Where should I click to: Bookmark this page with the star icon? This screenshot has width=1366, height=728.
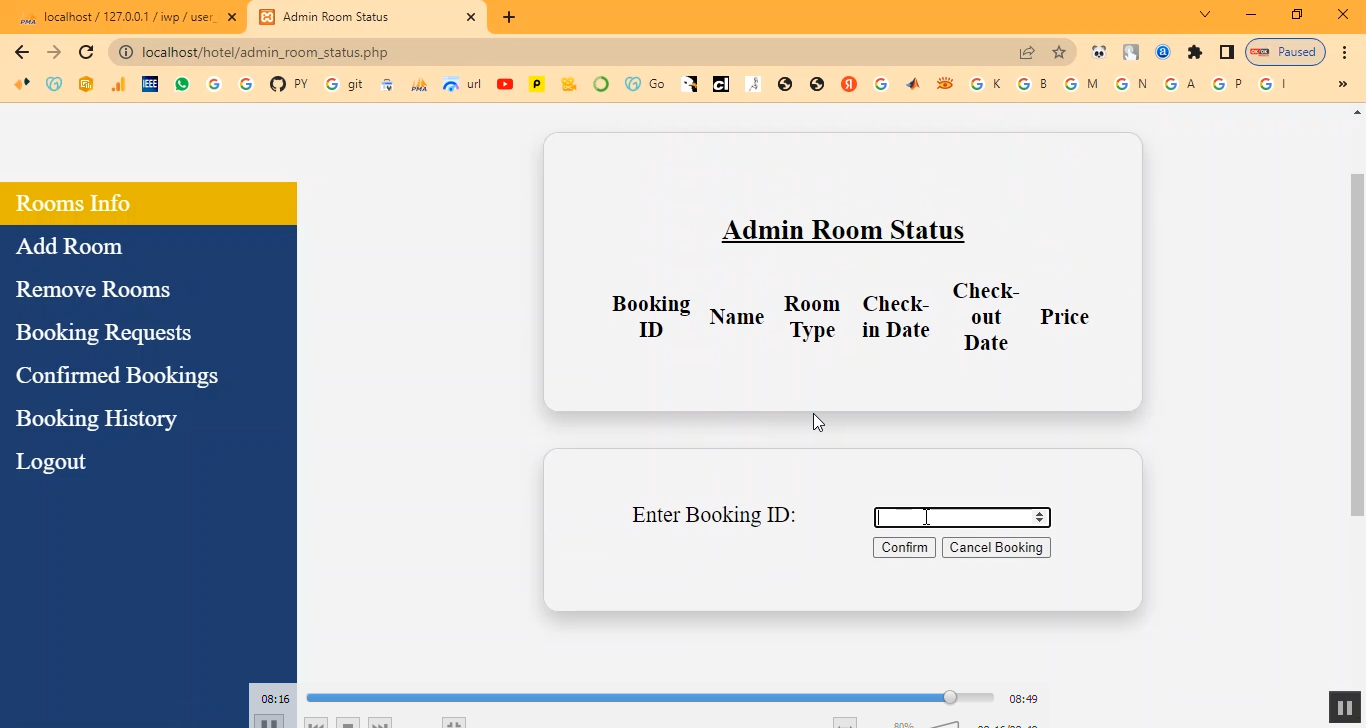(1059, 53)
